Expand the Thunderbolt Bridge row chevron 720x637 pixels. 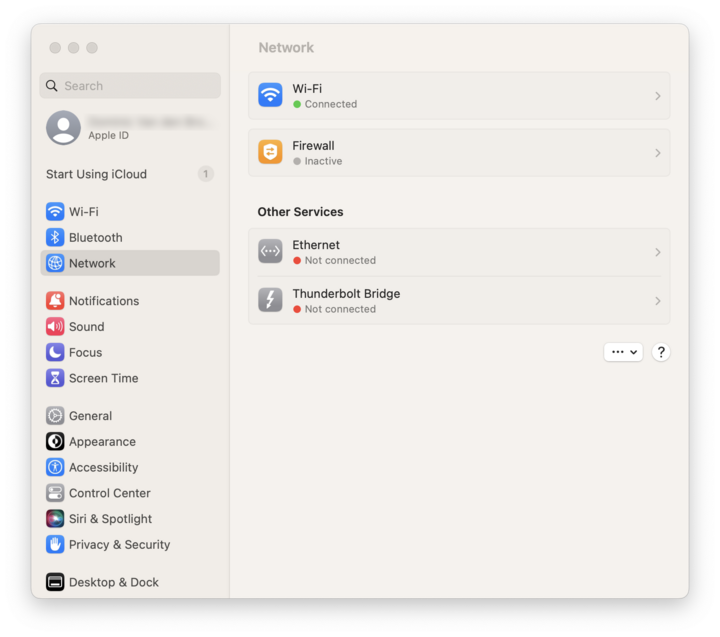(657, 301)
